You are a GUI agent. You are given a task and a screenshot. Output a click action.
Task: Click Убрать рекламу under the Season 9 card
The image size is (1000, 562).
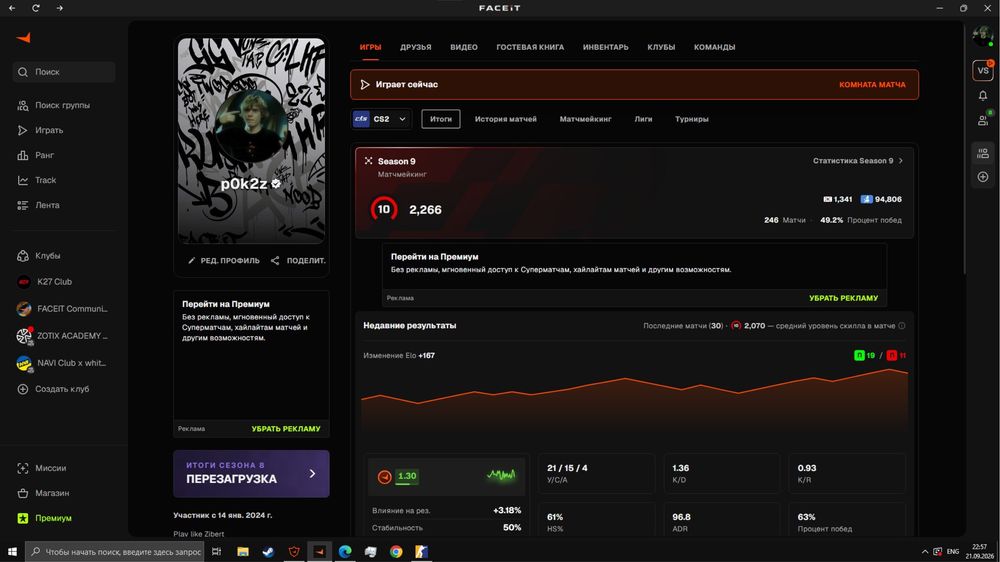point(843,298)
